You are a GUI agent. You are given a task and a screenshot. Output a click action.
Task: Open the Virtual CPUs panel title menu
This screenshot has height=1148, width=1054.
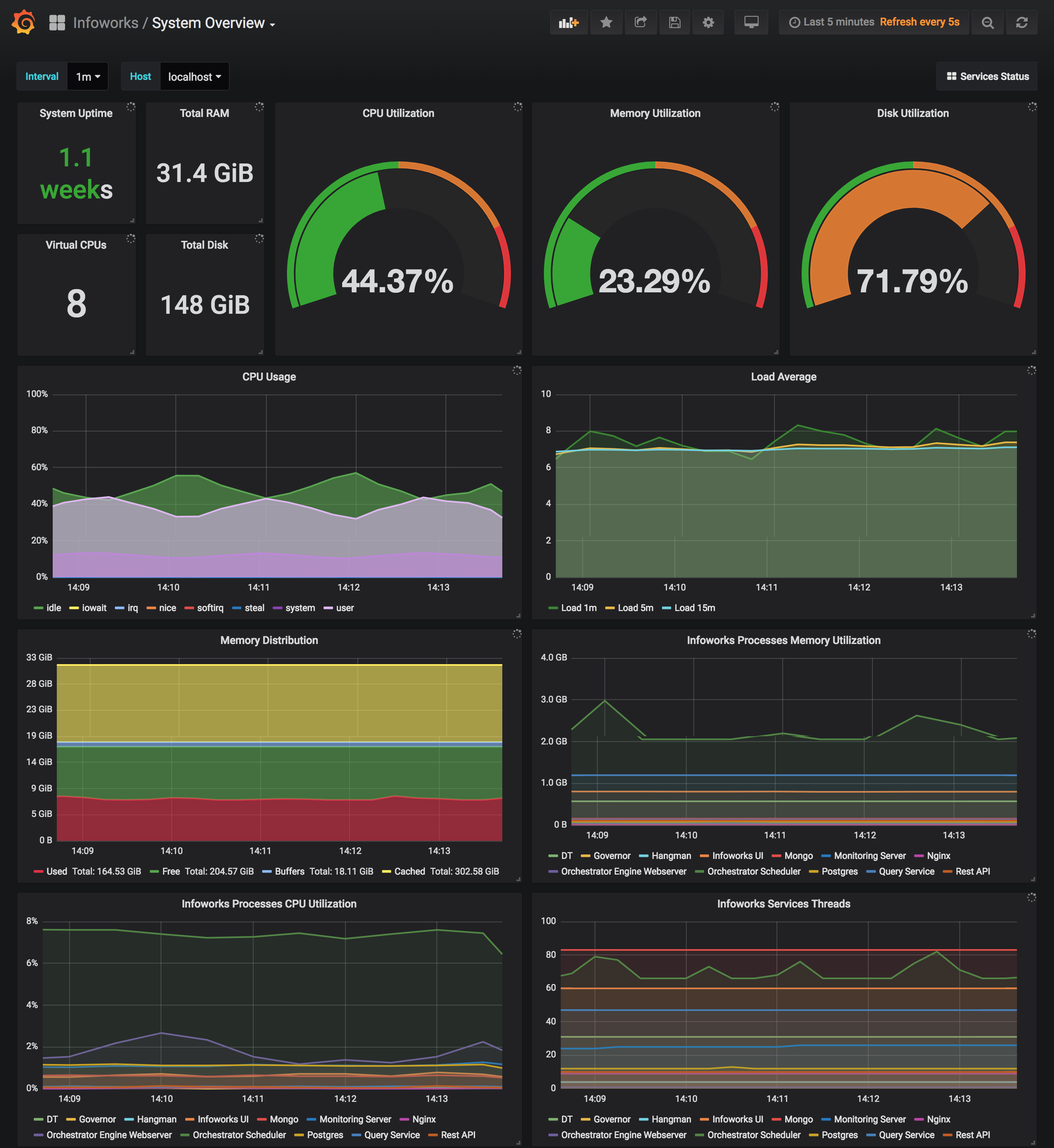(x=76, y=245)
